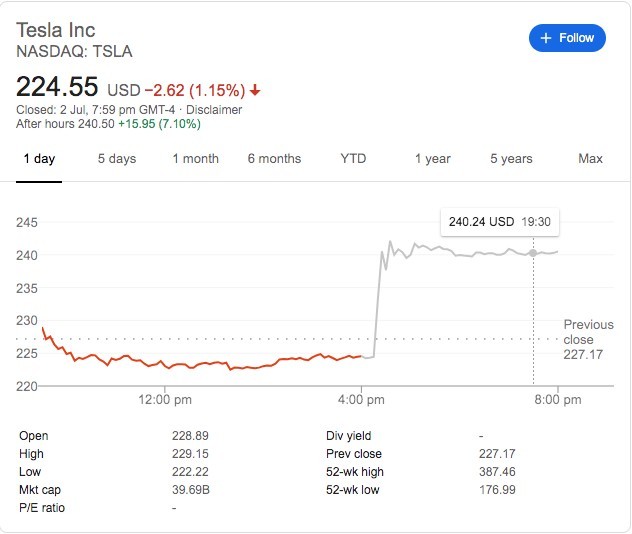Screen dimensions: 632x534
Task: Click the red down arrow price indicator
Action: coord(255,90)
